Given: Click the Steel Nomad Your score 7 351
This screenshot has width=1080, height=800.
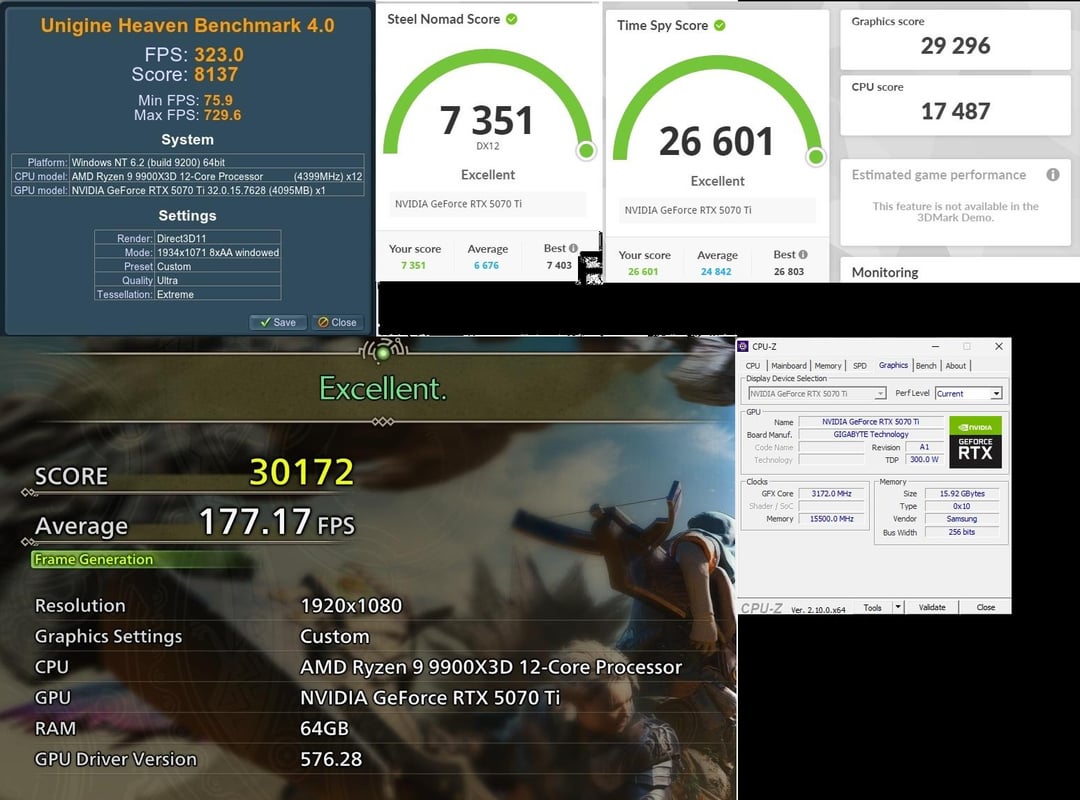Looking at the screenshot, I should [x=413, y=265].
